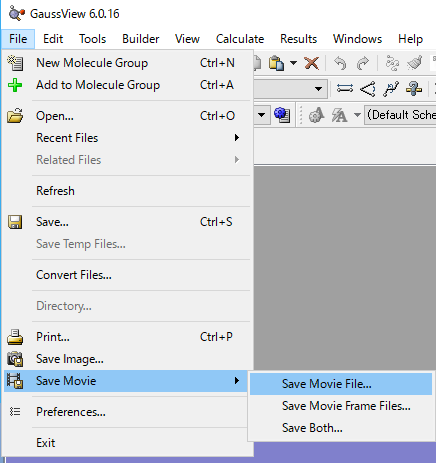Click the Clean structure brush icon

pos(415,63)
